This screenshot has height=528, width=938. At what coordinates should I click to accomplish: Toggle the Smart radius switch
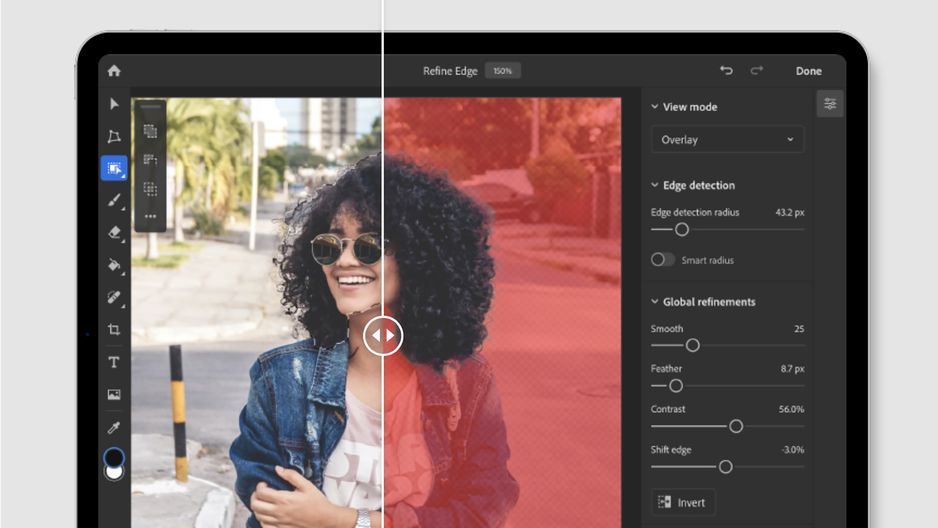coord(662,260)
